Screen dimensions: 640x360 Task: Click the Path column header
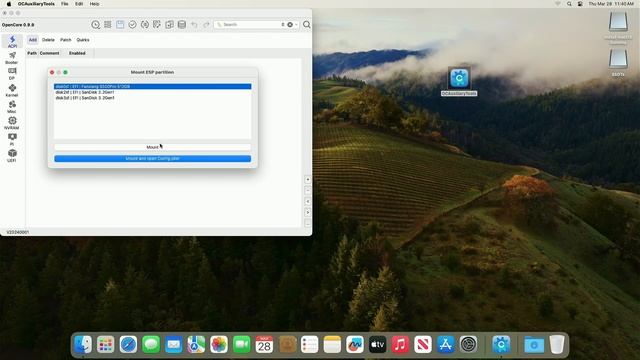tap(32, 53)
